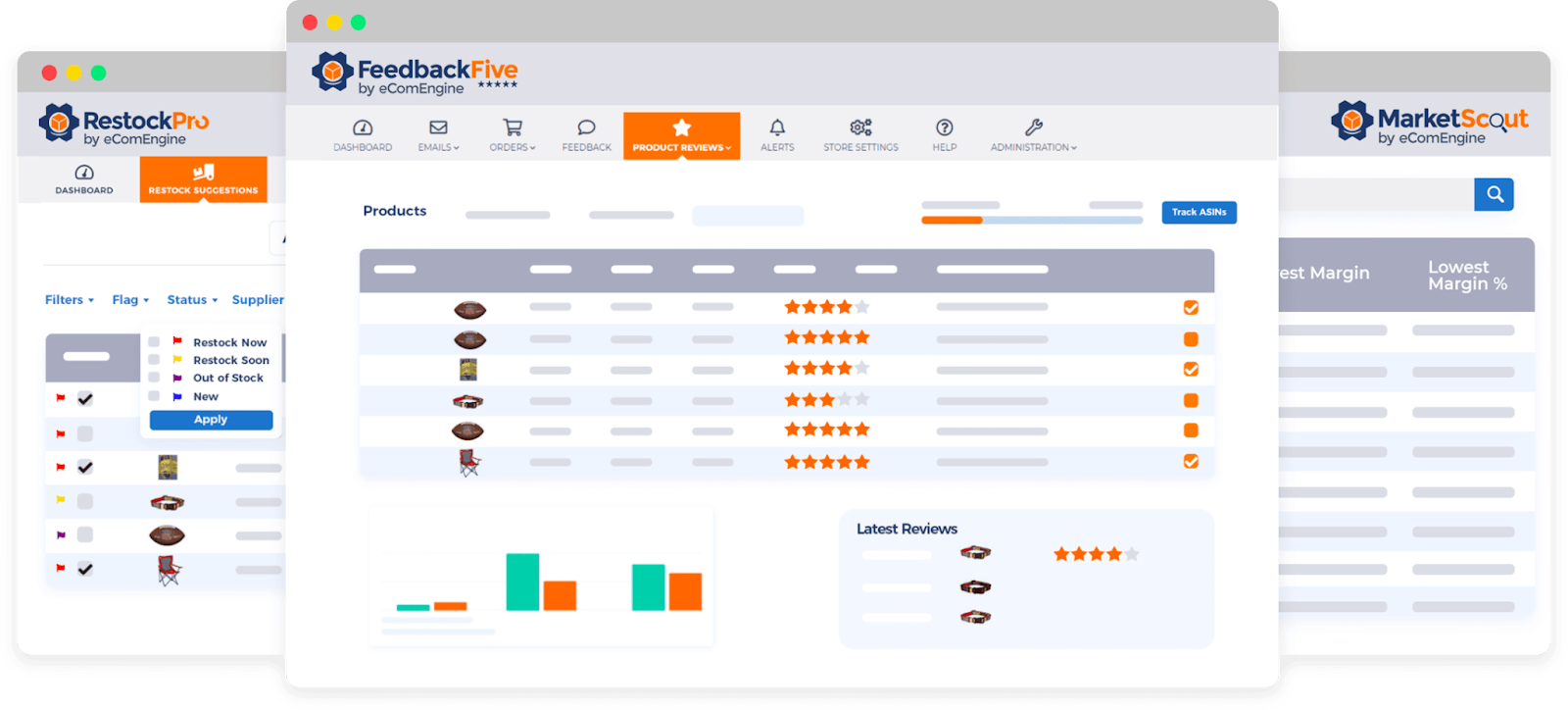Image resolution: width=1568 pixels, height=710 pixels.
Task: Click the FeedbackFive logo
Action: pos(416,75)
